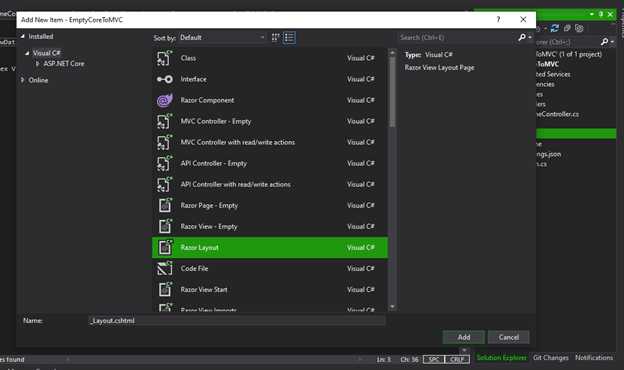
Task: Click the template list scrollbar thumb
Action: 392,92
